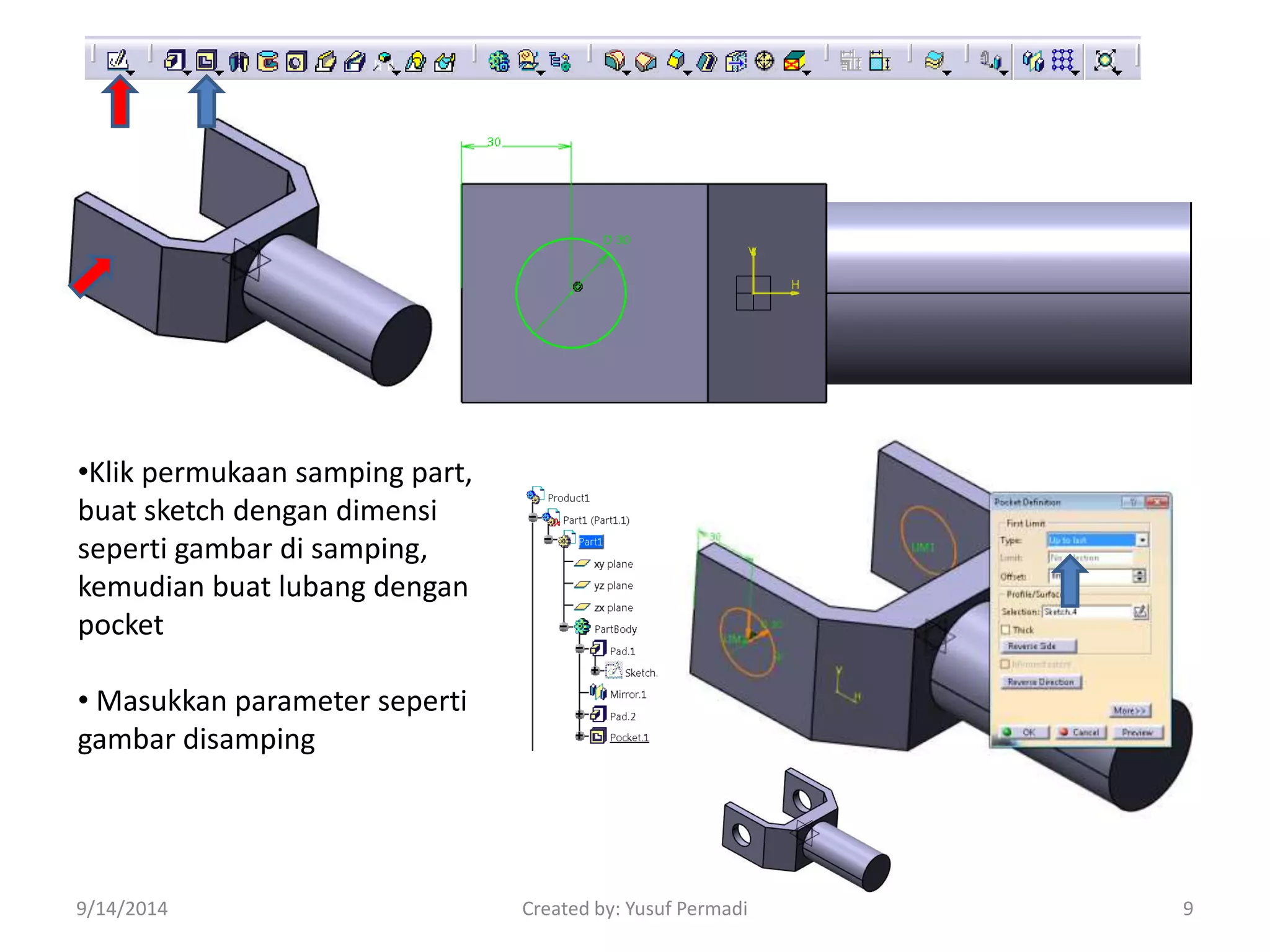Click the Pocket Definition help button
Image resolution: width=1270 pixels, height=952 pixels.
(1132, 502)
